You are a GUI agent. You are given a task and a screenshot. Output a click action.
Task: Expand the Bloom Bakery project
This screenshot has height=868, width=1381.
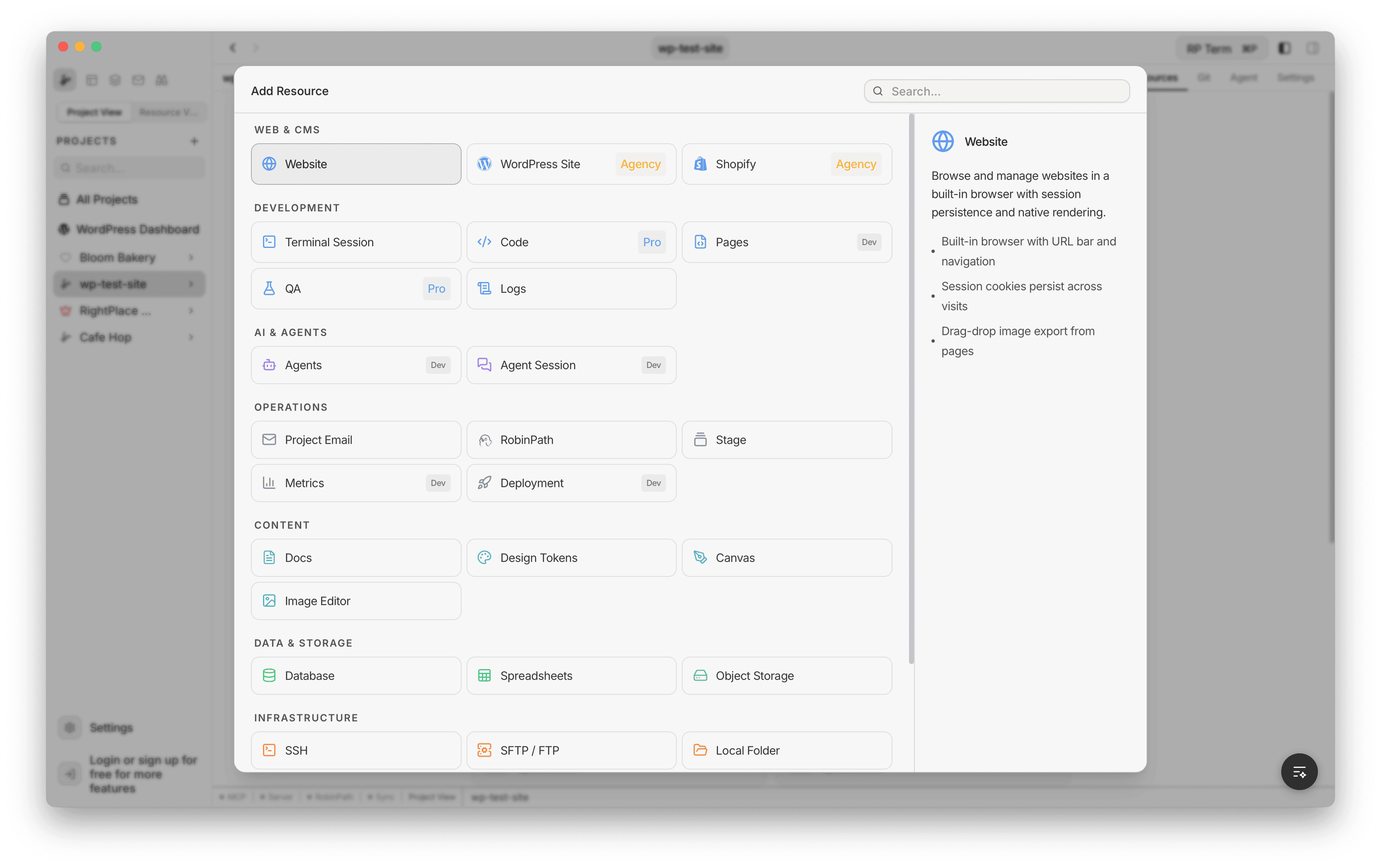pos(191,257)
